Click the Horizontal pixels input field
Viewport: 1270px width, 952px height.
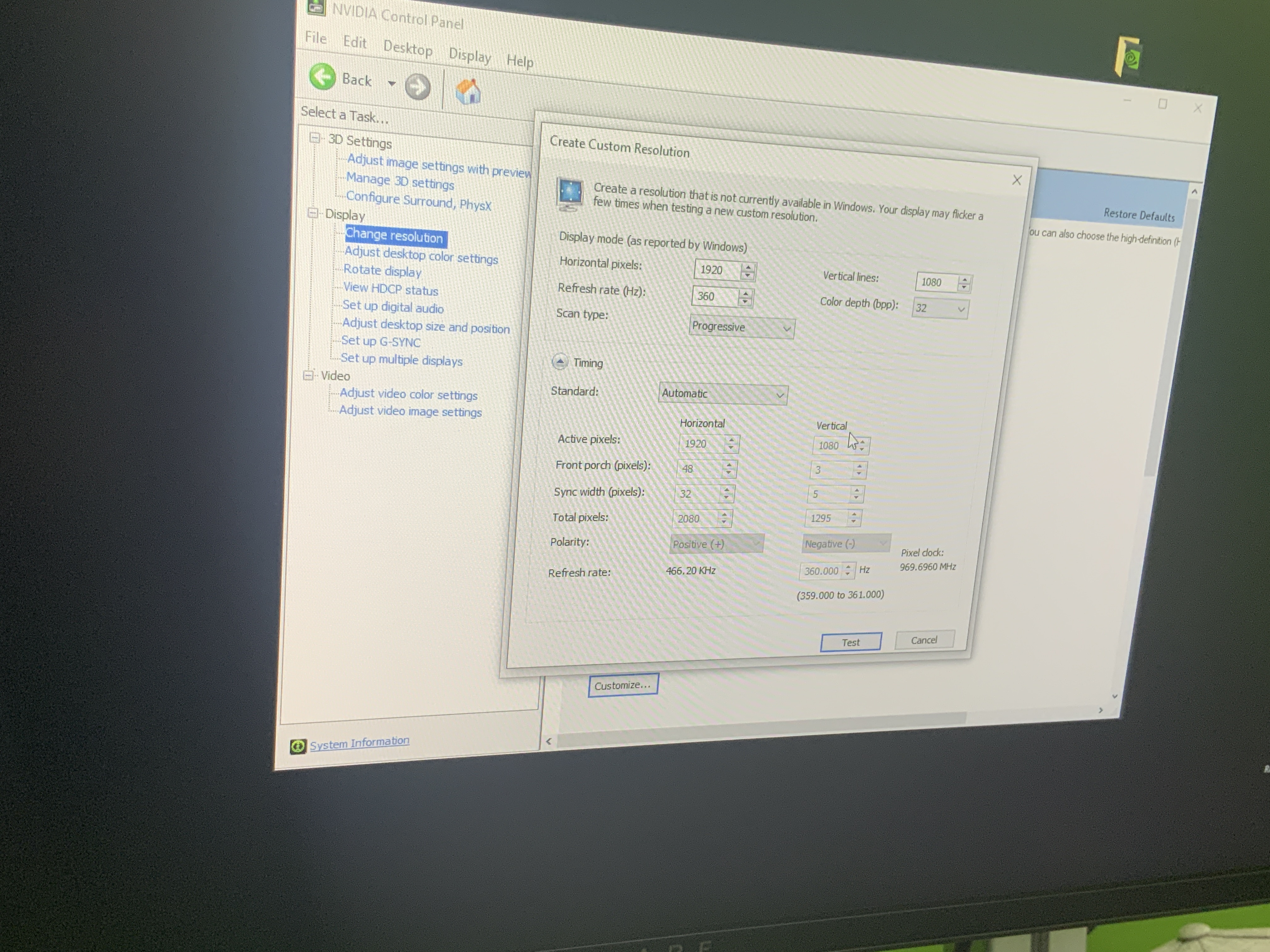click(x=715, y=270)
